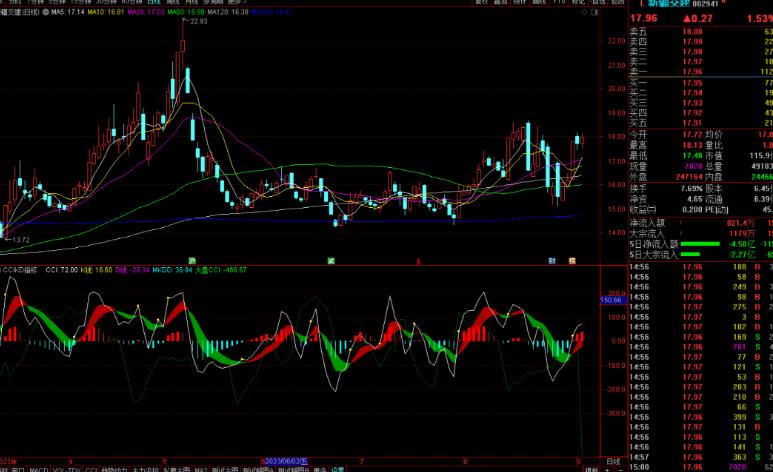This screenshot has height=472, width=773.
Task: Switch to the 月线 monthly period tab
Action: click(191, 2)
